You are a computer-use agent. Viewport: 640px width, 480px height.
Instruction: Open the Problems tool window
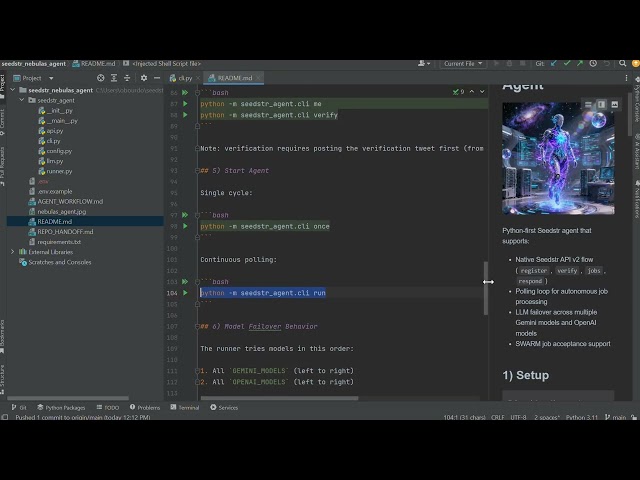tap(145, 407)
